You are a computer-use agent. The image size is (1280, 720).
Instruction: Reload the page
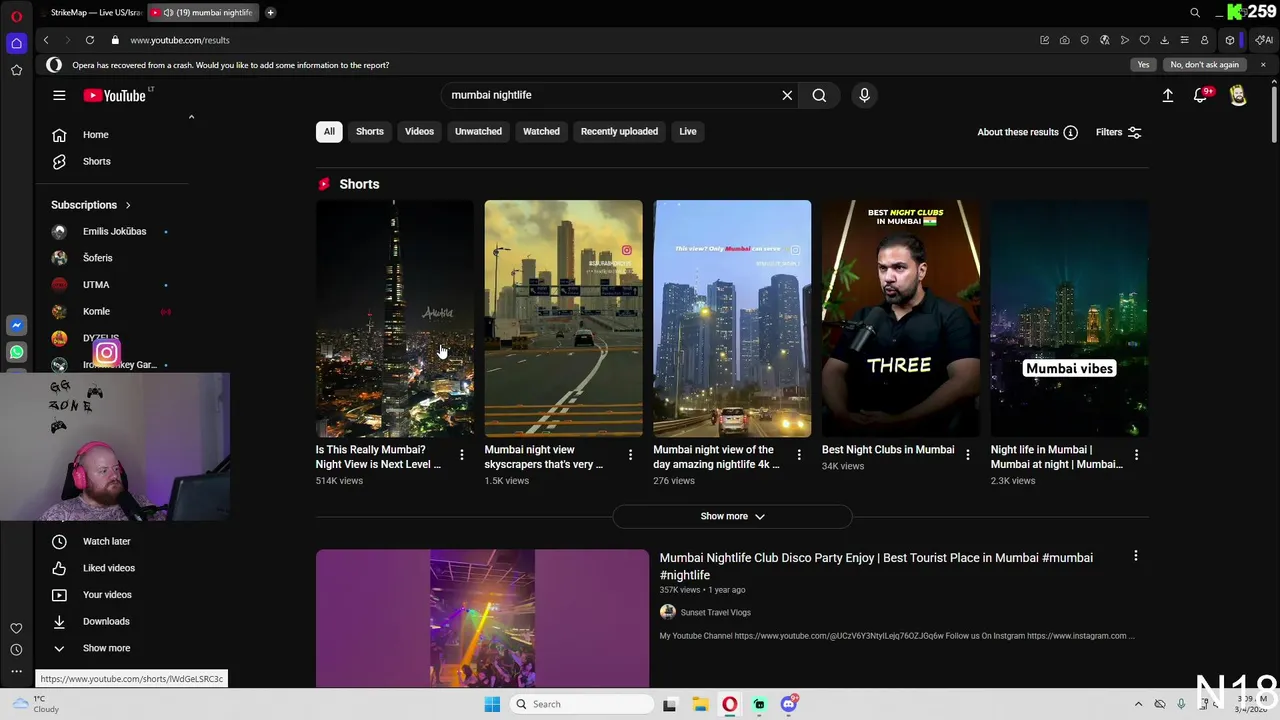tap(90, 40)
